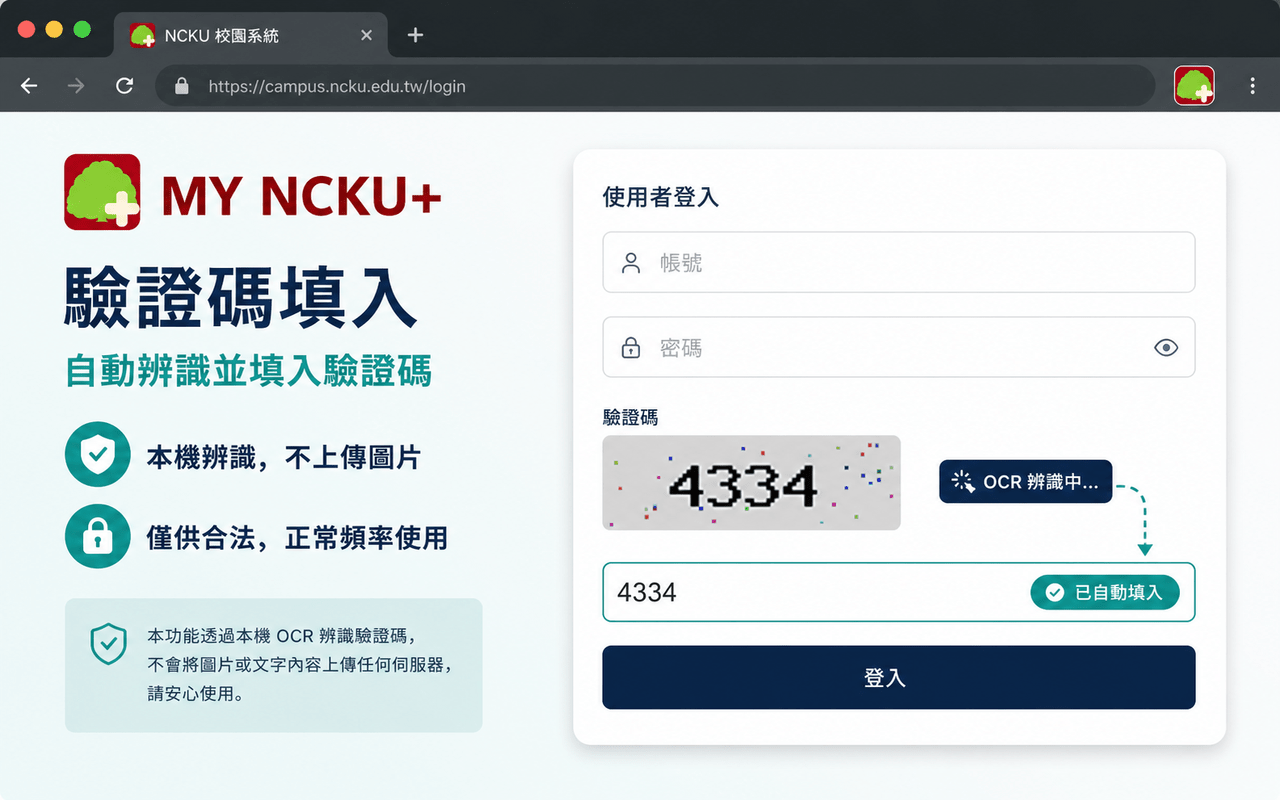The image size is (1280, 800).
Task: Click the OCR 辨識中... status badge
Action: coord(1025,482)
